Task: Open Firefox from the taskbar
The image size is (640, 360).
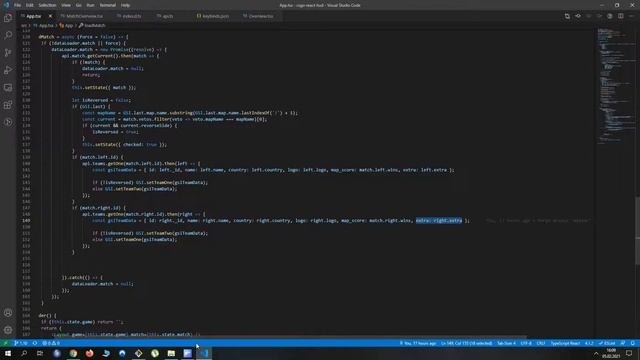Action: (x=89, y=353)
